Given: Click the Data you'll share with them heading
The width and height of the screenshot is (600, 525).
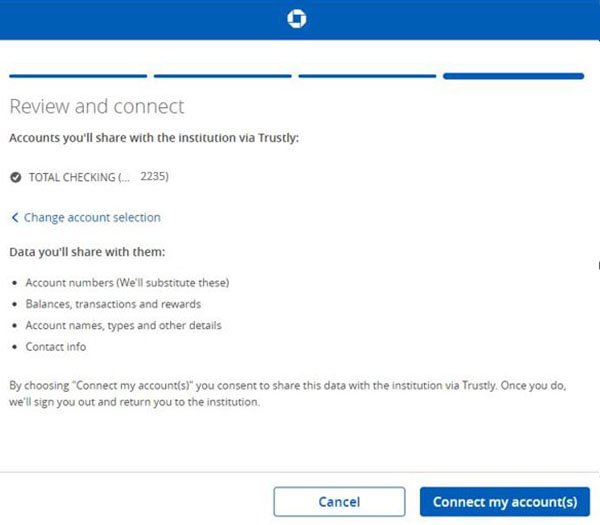Looking at the screenshot, I should 87,252.
